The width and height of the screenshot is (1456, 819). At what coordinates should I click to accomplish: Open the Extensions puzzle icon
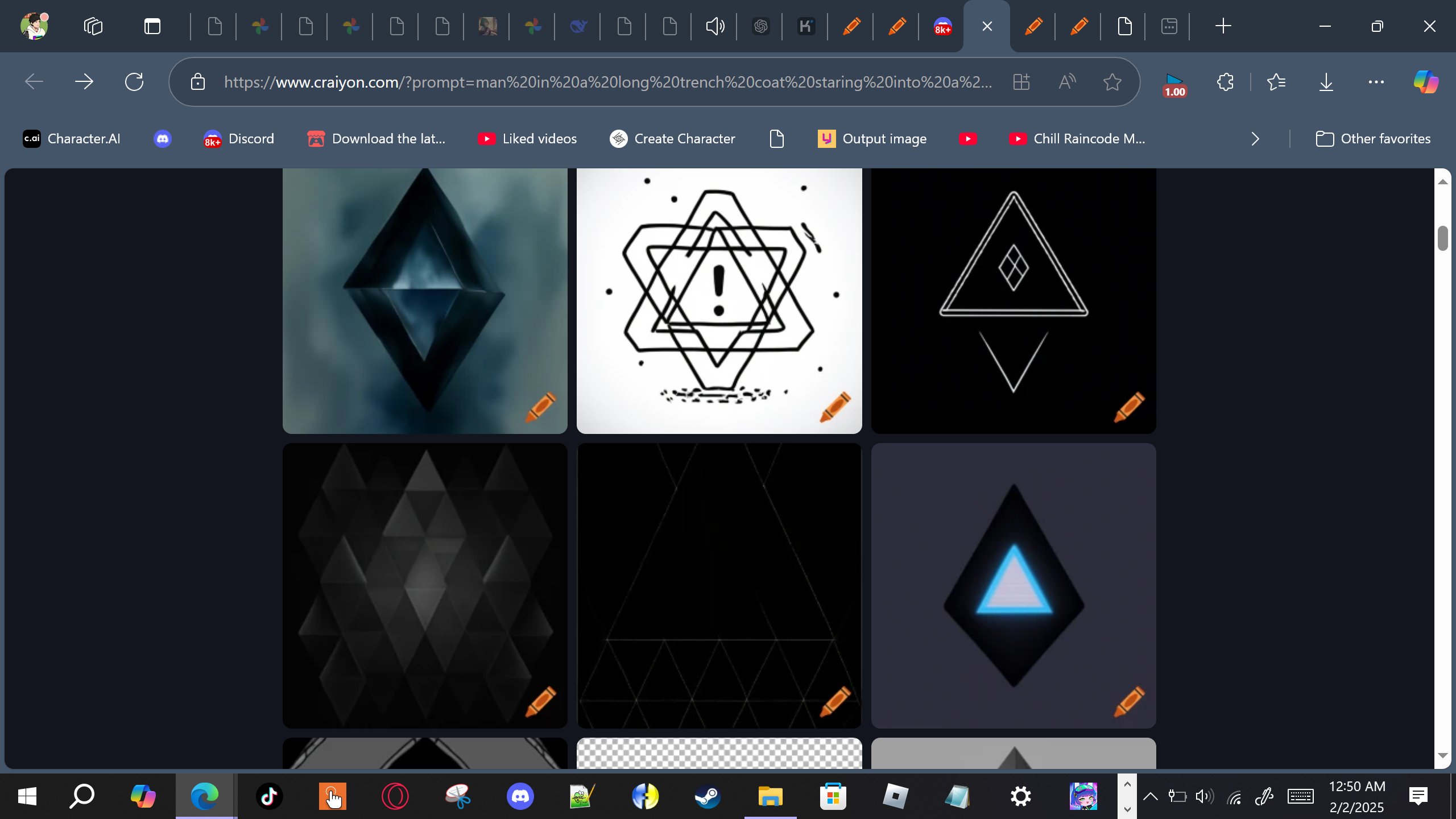1225,82
